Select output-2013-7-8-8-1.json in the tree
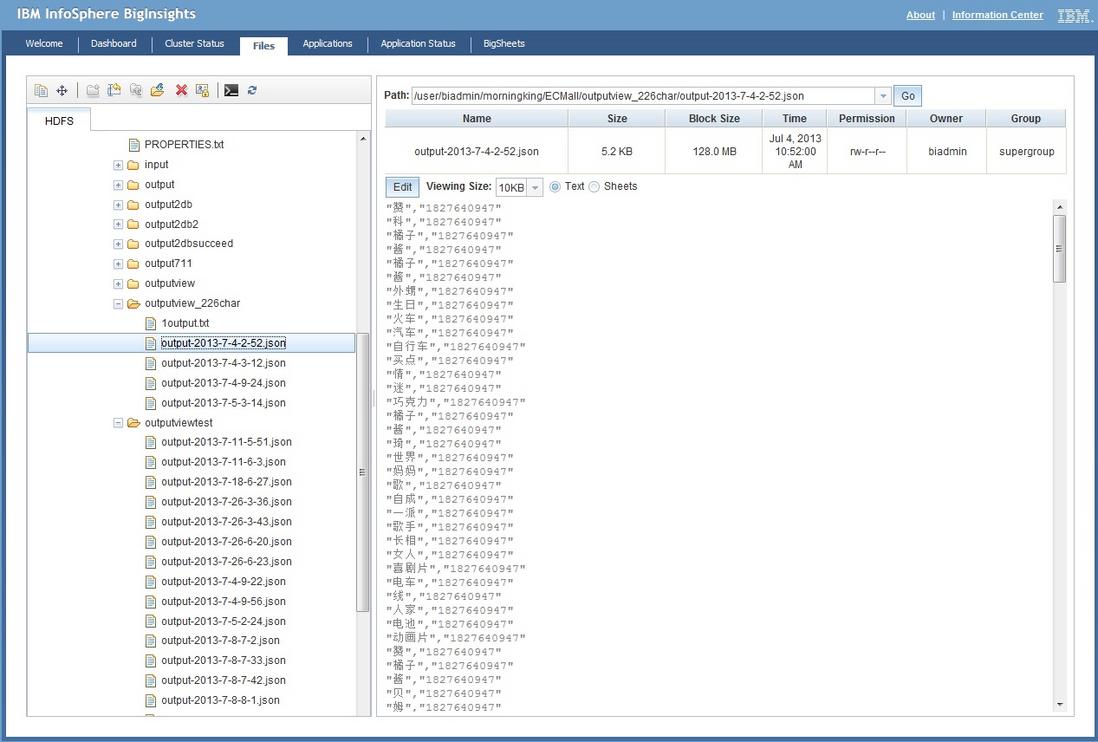 coord(220,701)
